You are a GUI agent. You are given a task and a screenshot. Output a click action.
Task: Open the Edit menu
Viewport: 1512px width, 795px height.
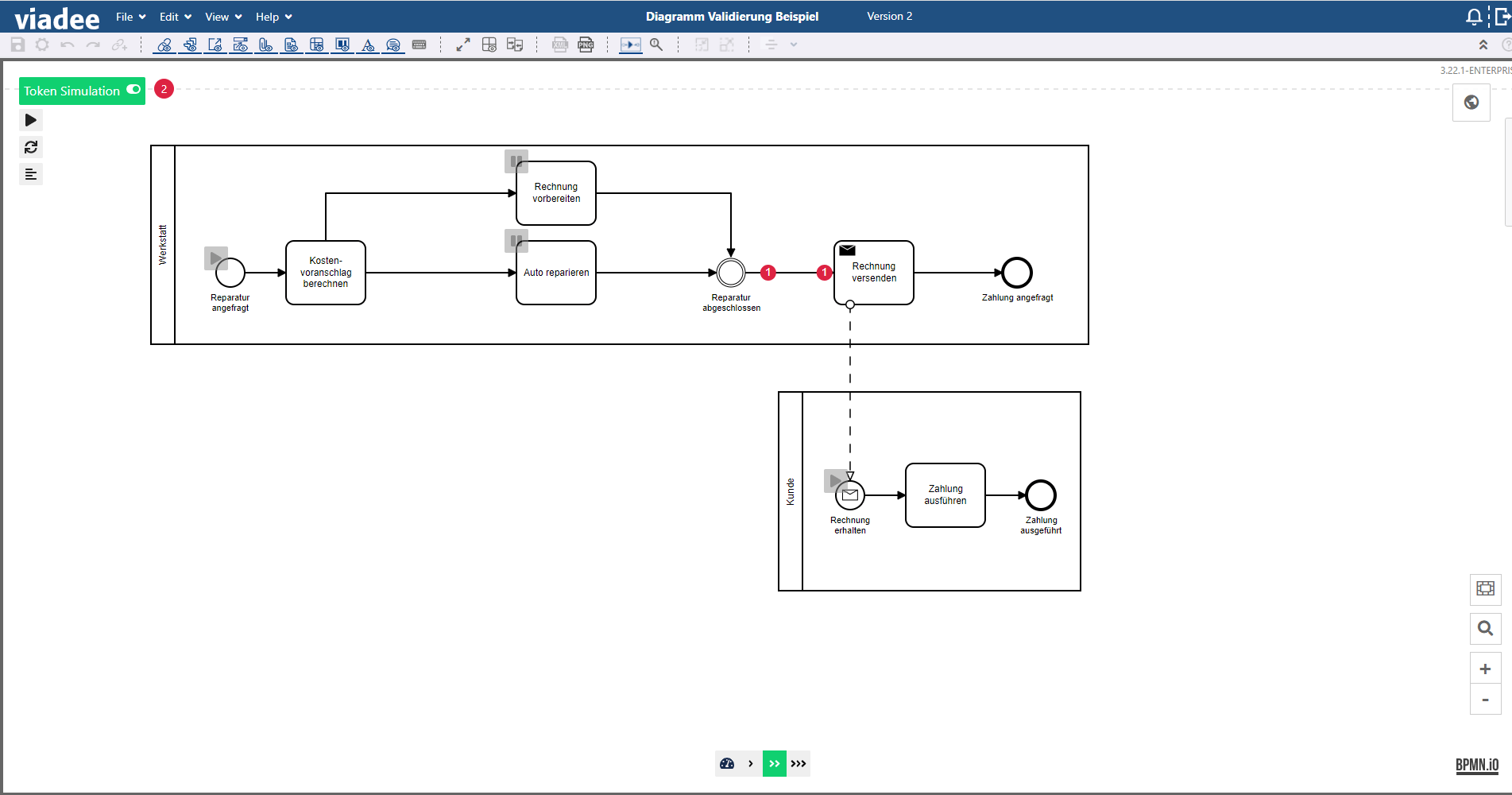(176, 17)
